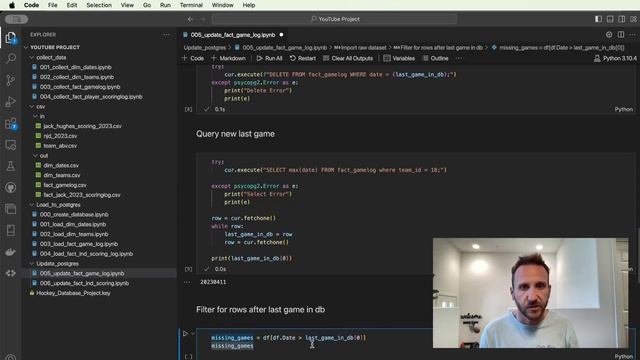Open the File menu
Viewport: 640px width, 360px height.
coord(52,5)
